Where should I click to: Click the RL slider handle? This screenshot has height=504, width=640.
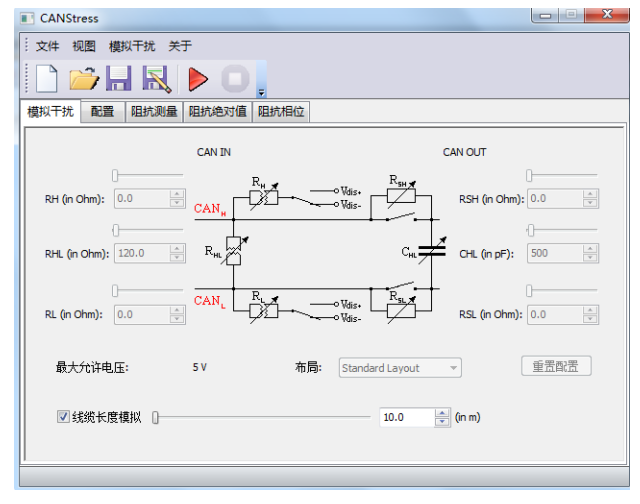coord(115,291)
